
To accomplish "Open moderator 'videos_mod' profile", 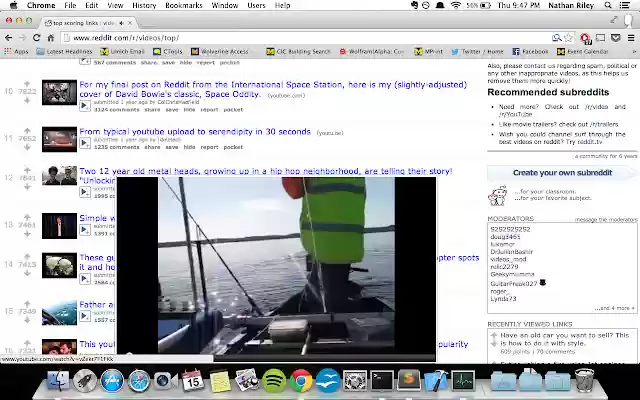I will point(508,259).
